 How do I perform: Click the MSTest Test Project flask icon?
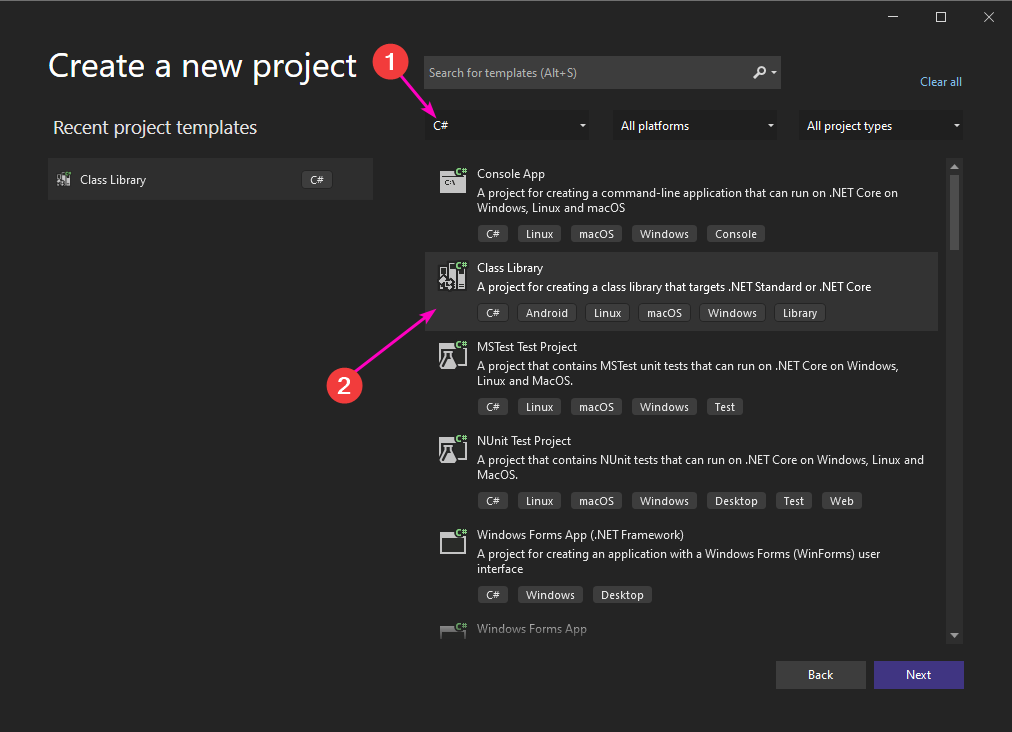click(x=453, y=355)
